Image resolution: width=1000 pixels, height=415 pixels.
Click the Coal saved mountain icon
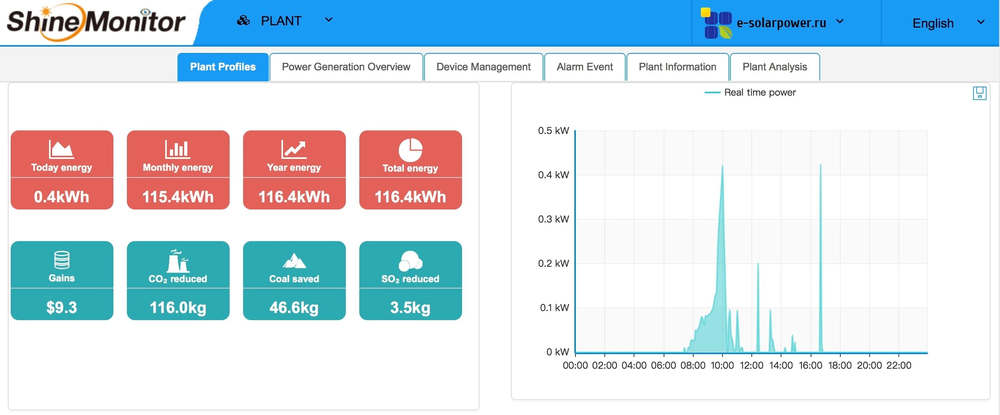pos(294,261)
